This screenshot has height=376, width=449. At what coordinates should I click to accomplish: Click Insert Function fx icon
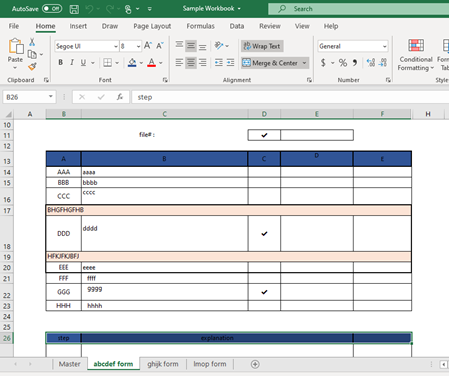[120, 97]
